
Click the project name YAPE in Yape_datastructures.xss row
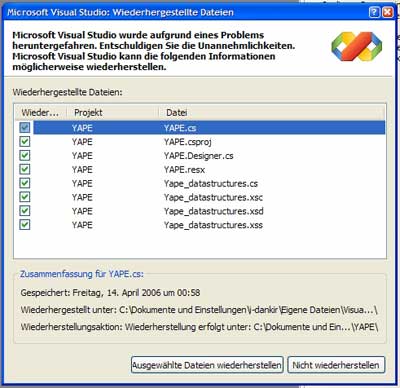click(x=82, y=225)
